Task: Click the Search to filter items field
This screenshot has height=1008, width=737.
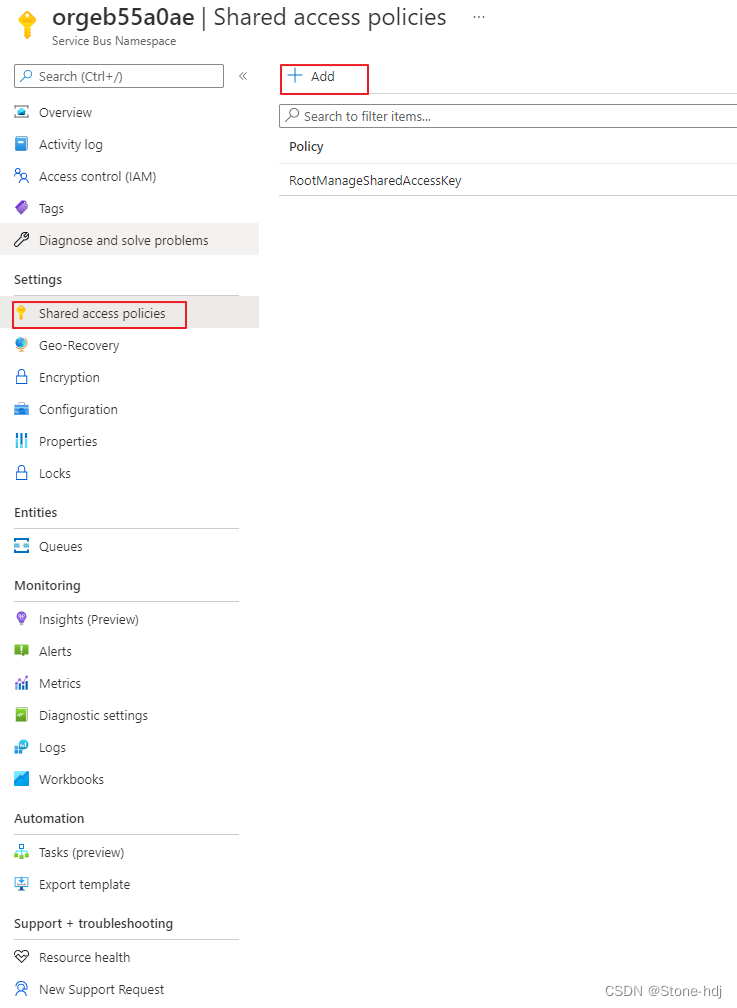Action: [x=508, y=116]
